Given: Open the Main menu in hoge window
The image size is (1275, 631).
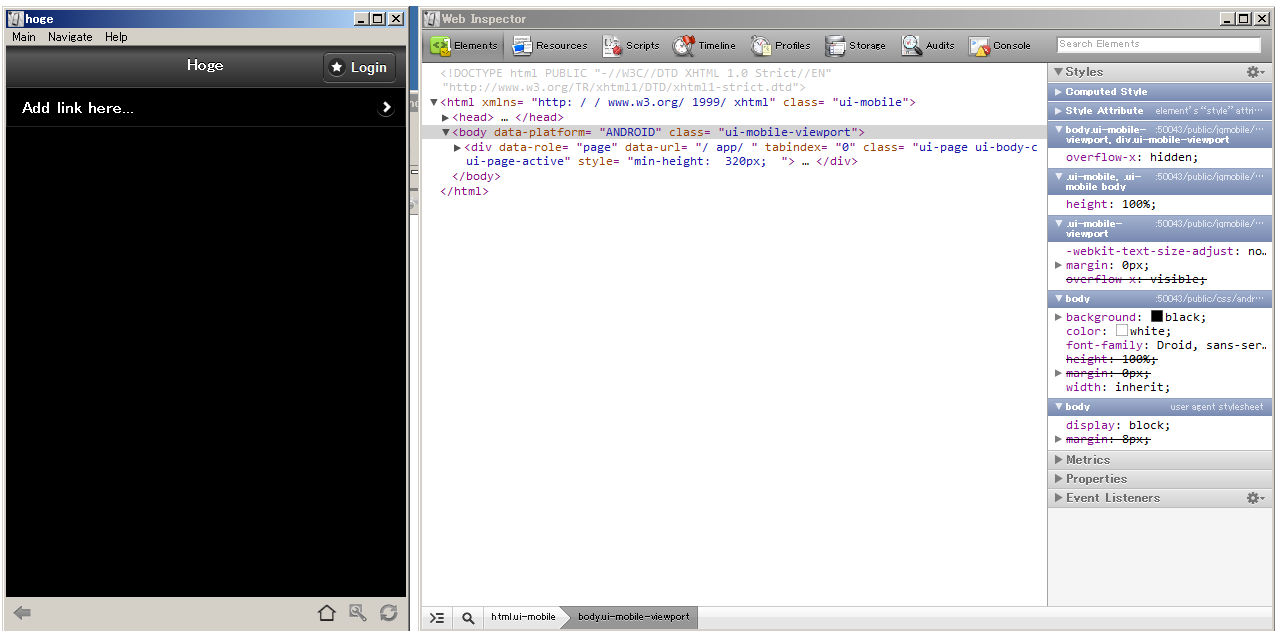Looking at the screenshot, I should coord(24,37).
